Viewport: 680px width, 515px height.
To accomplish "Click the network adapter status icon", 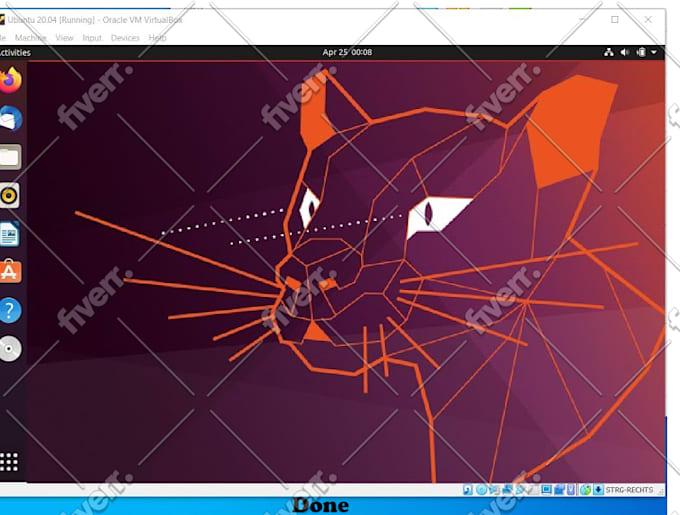I will click(507, 490).
